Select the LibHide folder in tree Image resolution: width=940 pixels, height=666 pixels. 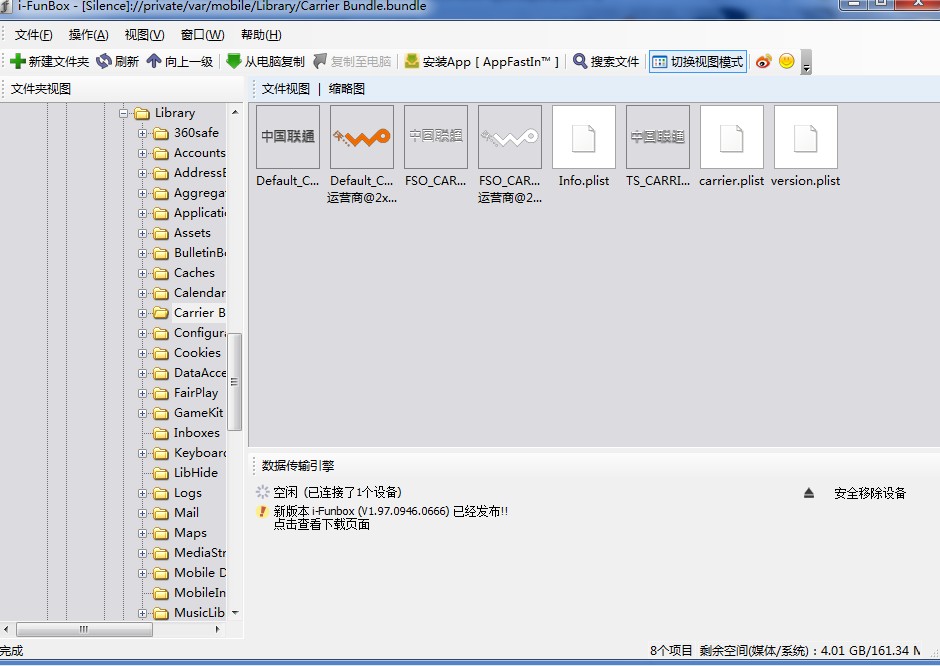click(x=195, y=472)
